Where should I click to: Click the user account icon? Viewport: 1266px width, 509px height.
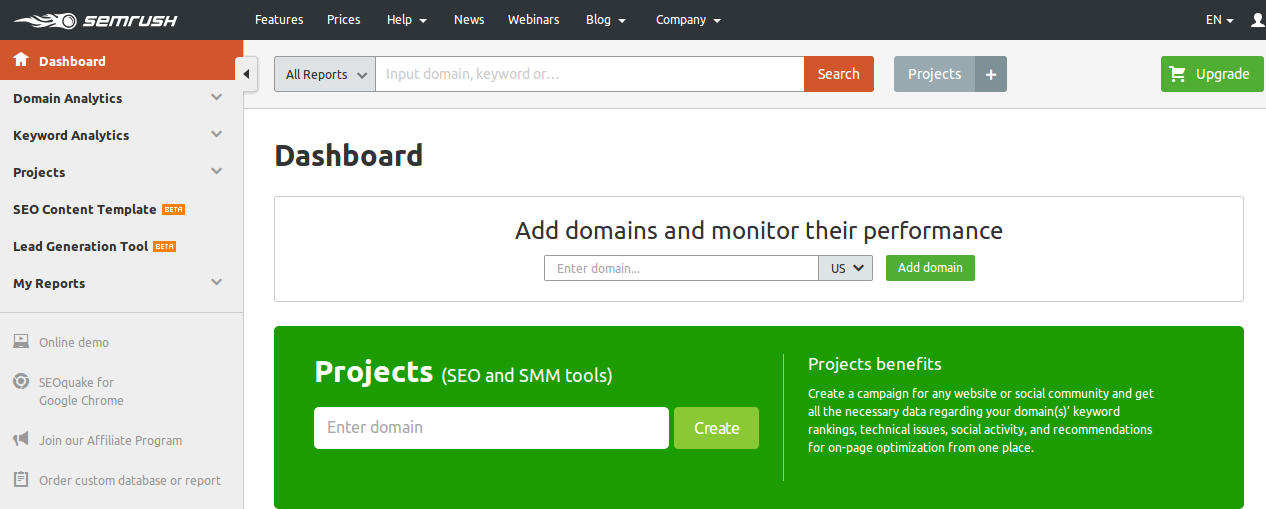coord(1258,20)
